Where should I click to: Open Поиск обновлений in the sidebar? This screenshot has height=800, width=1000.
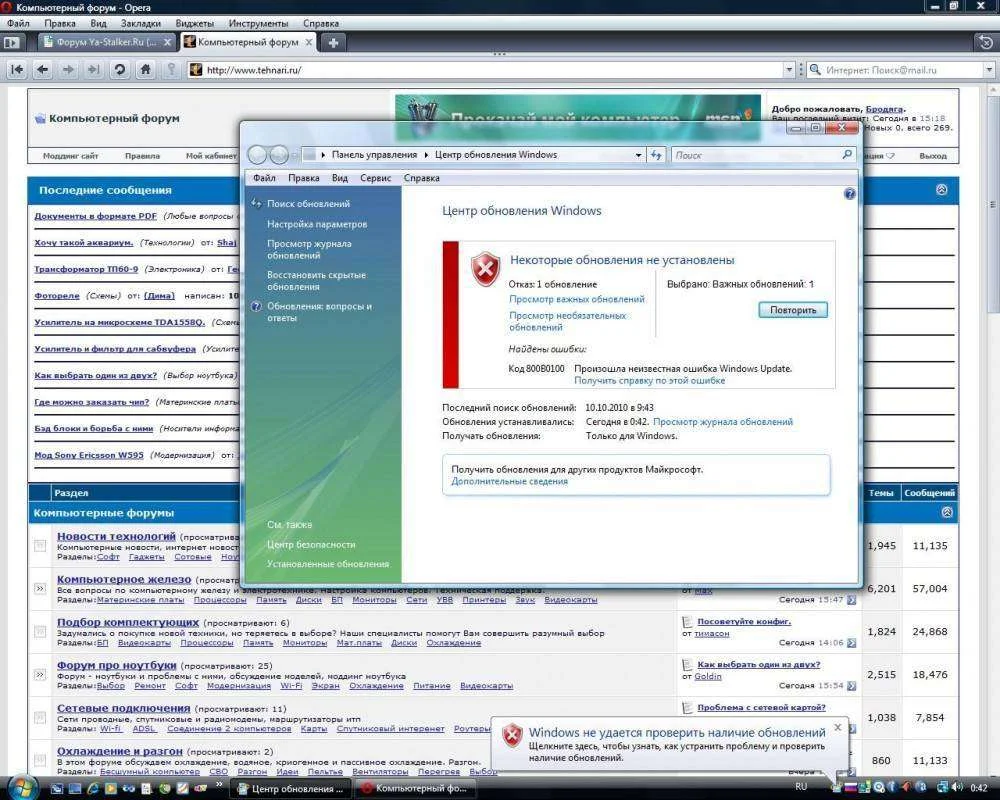tap(308, 204)
